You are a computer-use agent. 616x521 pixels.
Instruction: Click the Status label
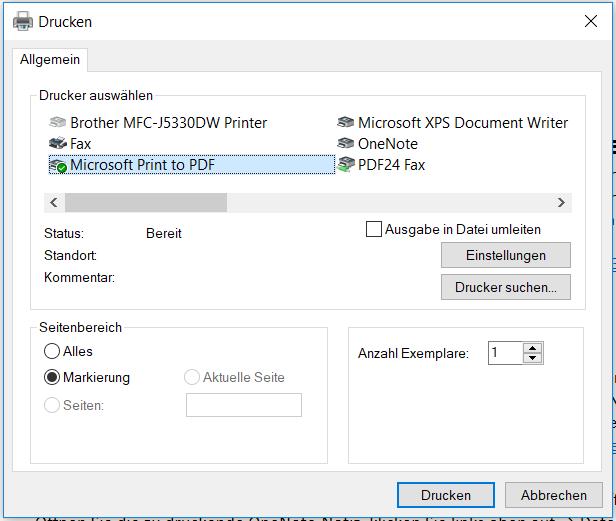pos(64,233)
